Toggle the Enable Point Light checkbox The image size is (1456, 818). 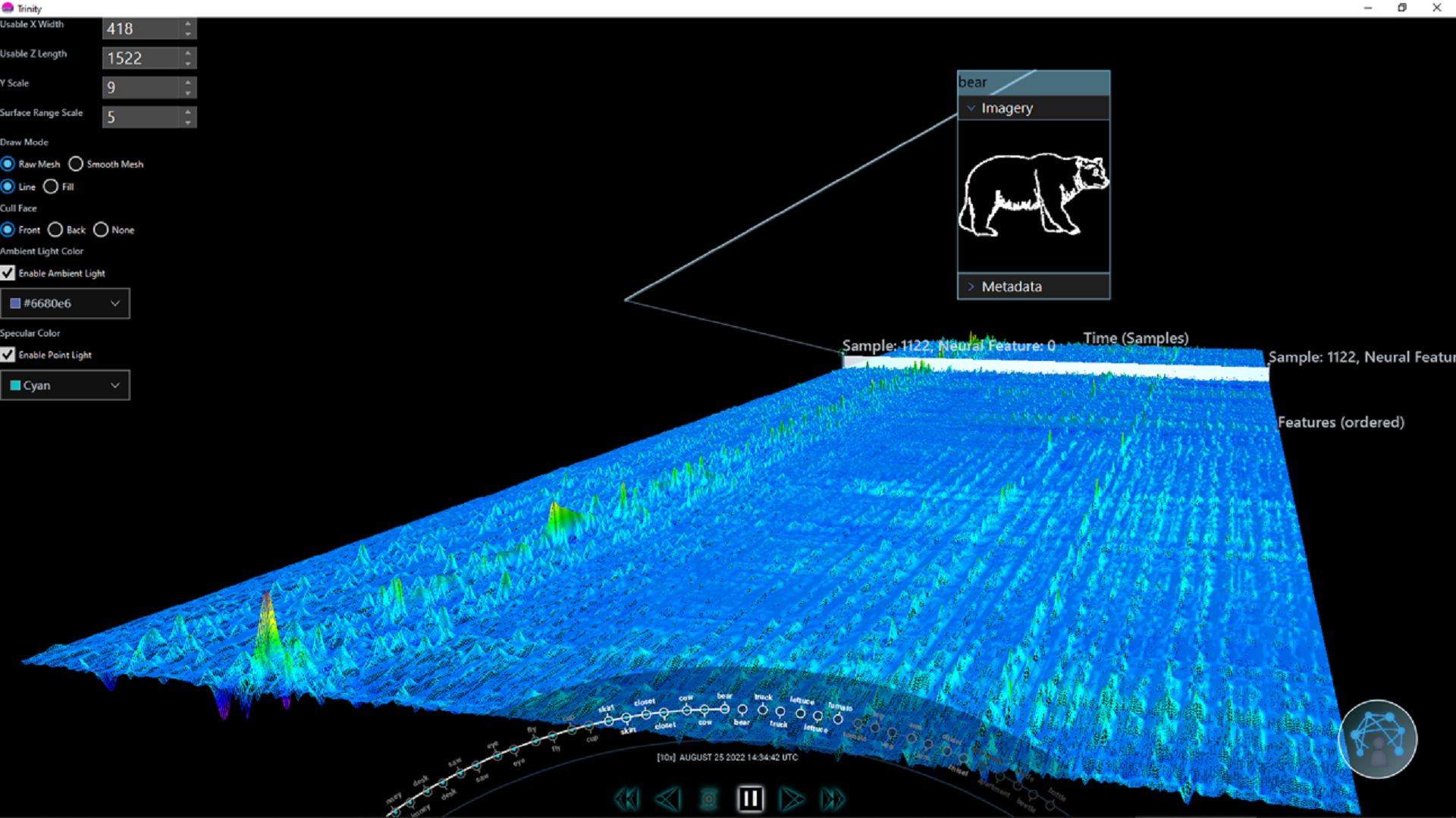pos(8,355)
